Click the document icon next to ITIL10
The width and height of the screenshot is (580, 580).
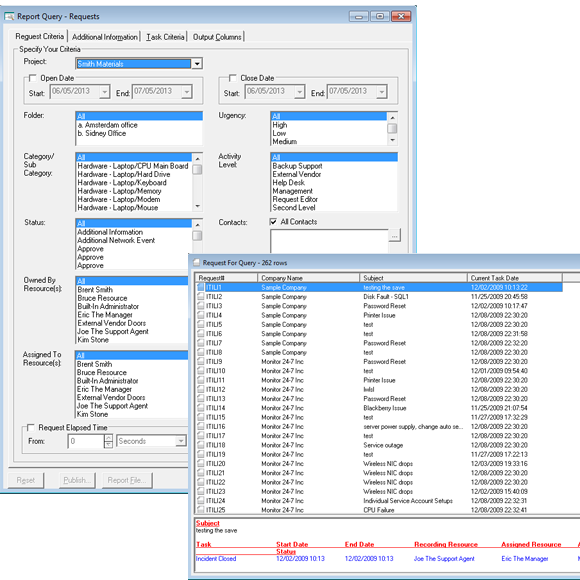pos(200,371)
